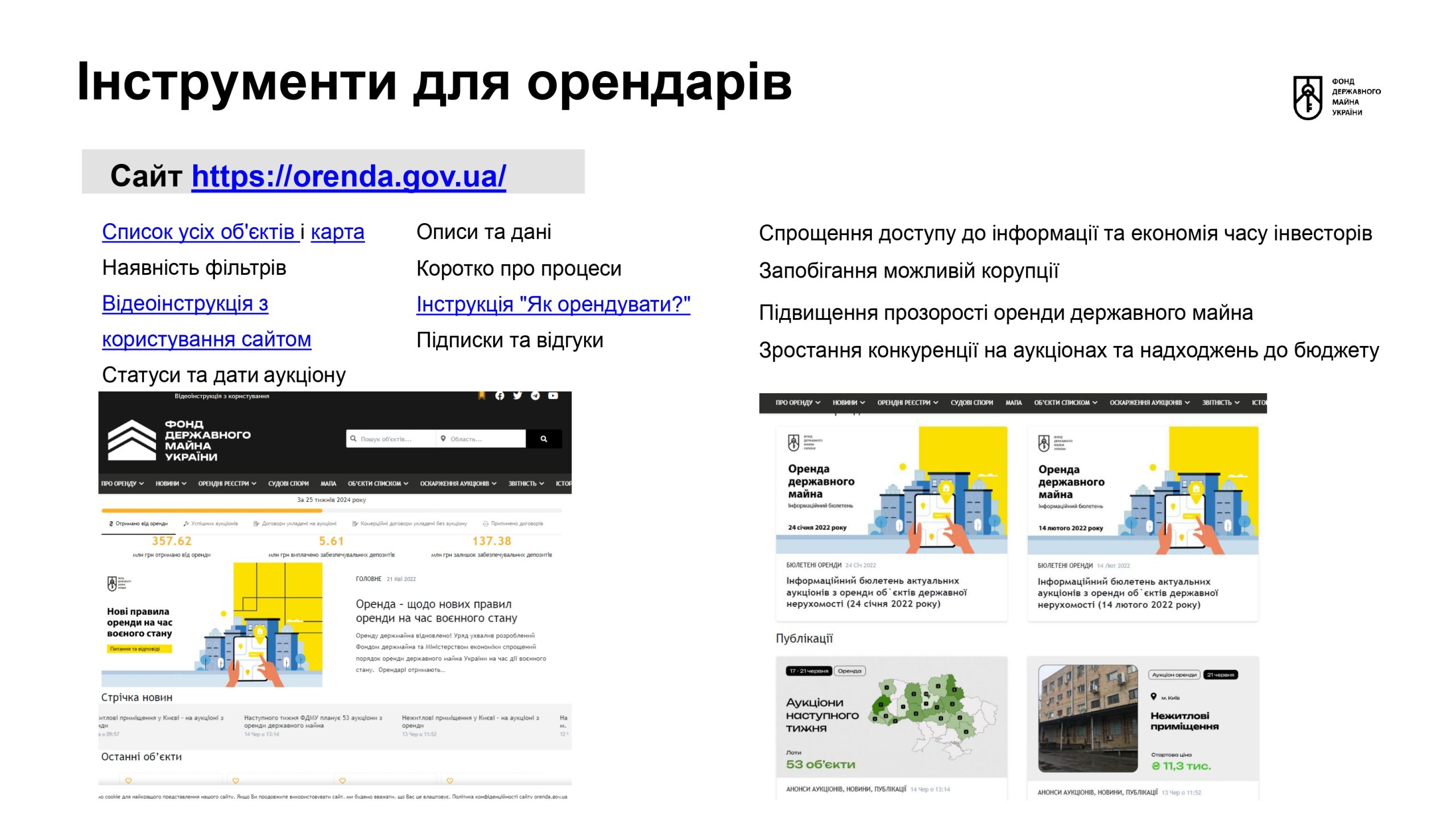Open bulletin article titled (24 січня 2022 року)
The width and height of the screenshot is (1456, 820).
click(876, 592)
